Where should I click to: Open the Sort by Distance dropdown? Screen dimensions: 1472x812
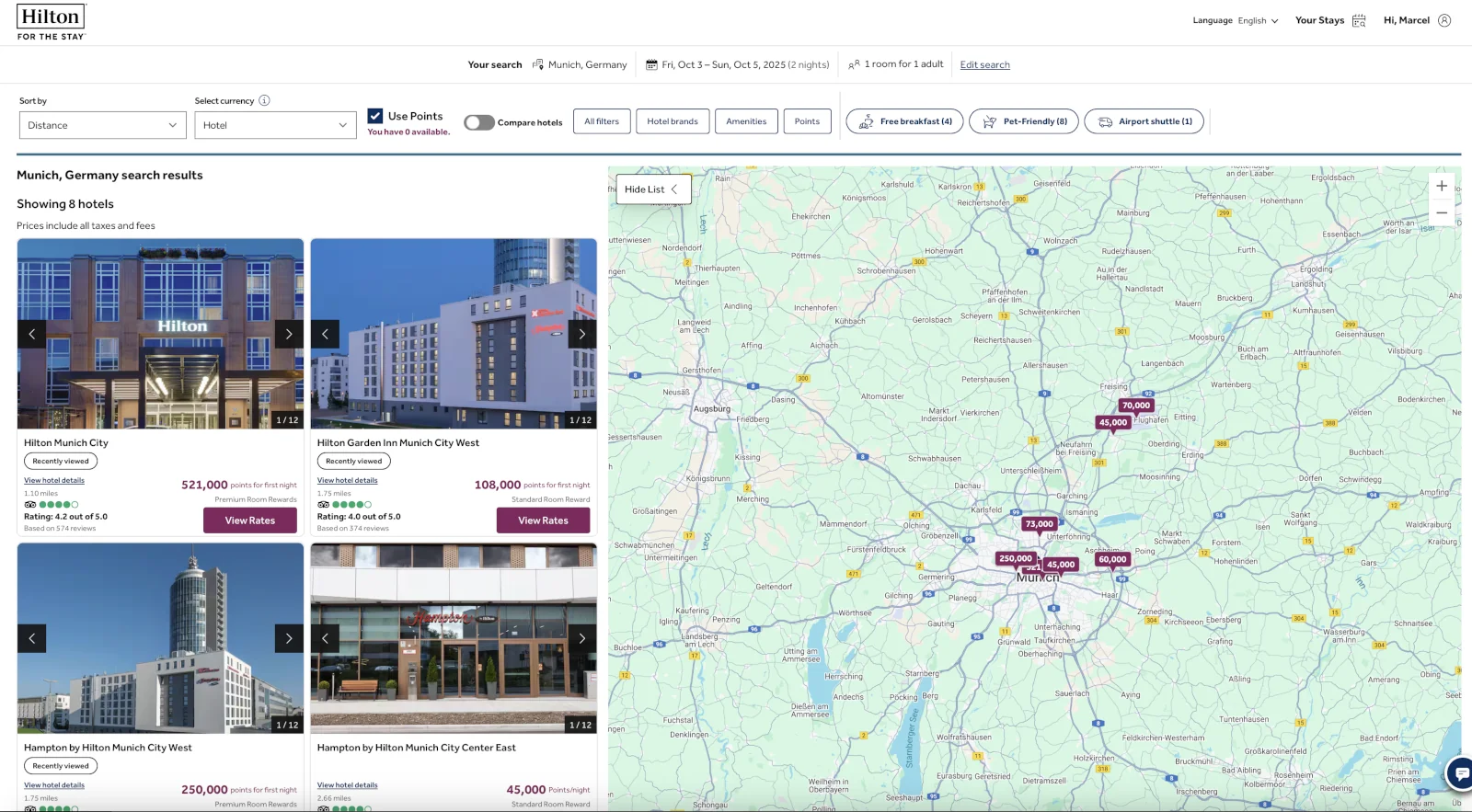(x=102, y=125)
